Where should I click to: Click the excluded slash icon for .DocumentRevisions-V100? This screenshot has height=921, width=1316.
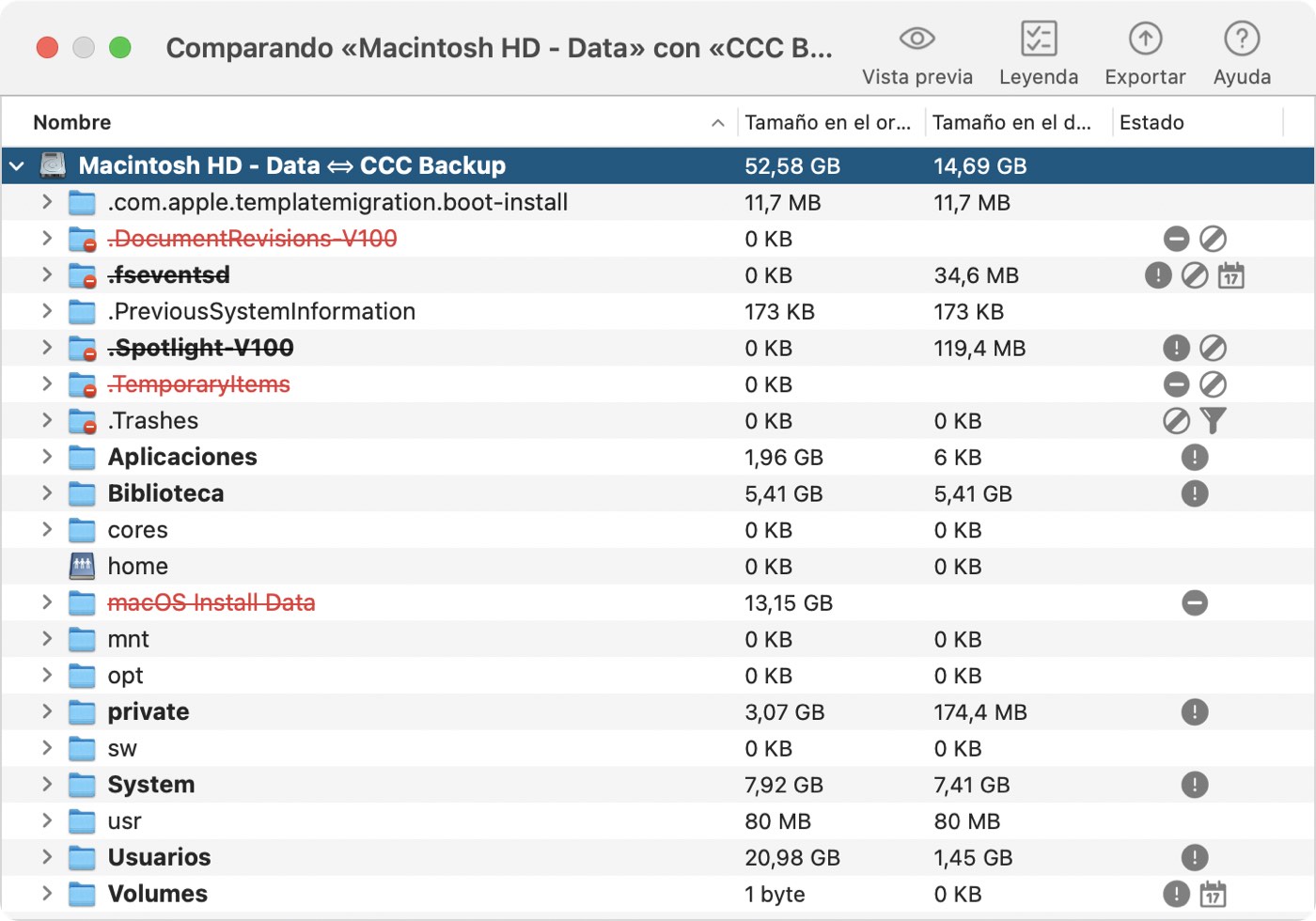tap(1213, 239)
